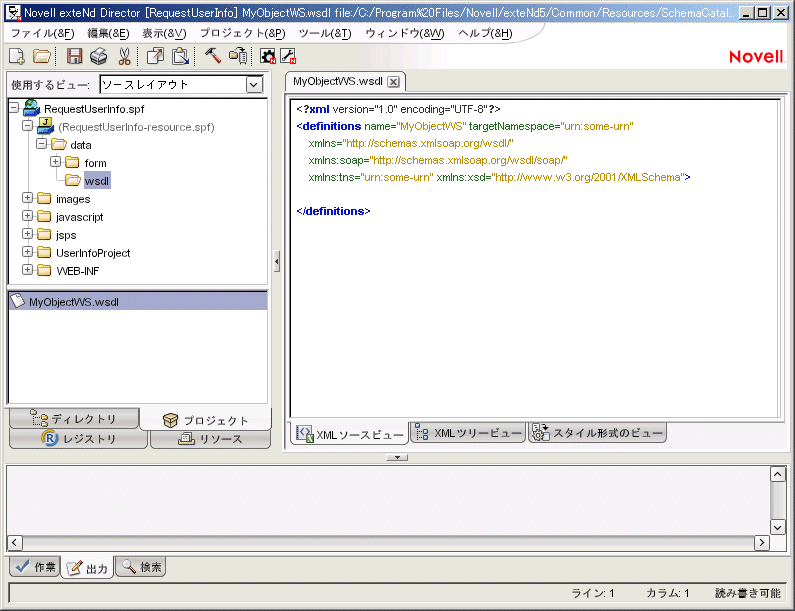
Task: Switch to the プロジェクト tab
Action: click(205, 420)
